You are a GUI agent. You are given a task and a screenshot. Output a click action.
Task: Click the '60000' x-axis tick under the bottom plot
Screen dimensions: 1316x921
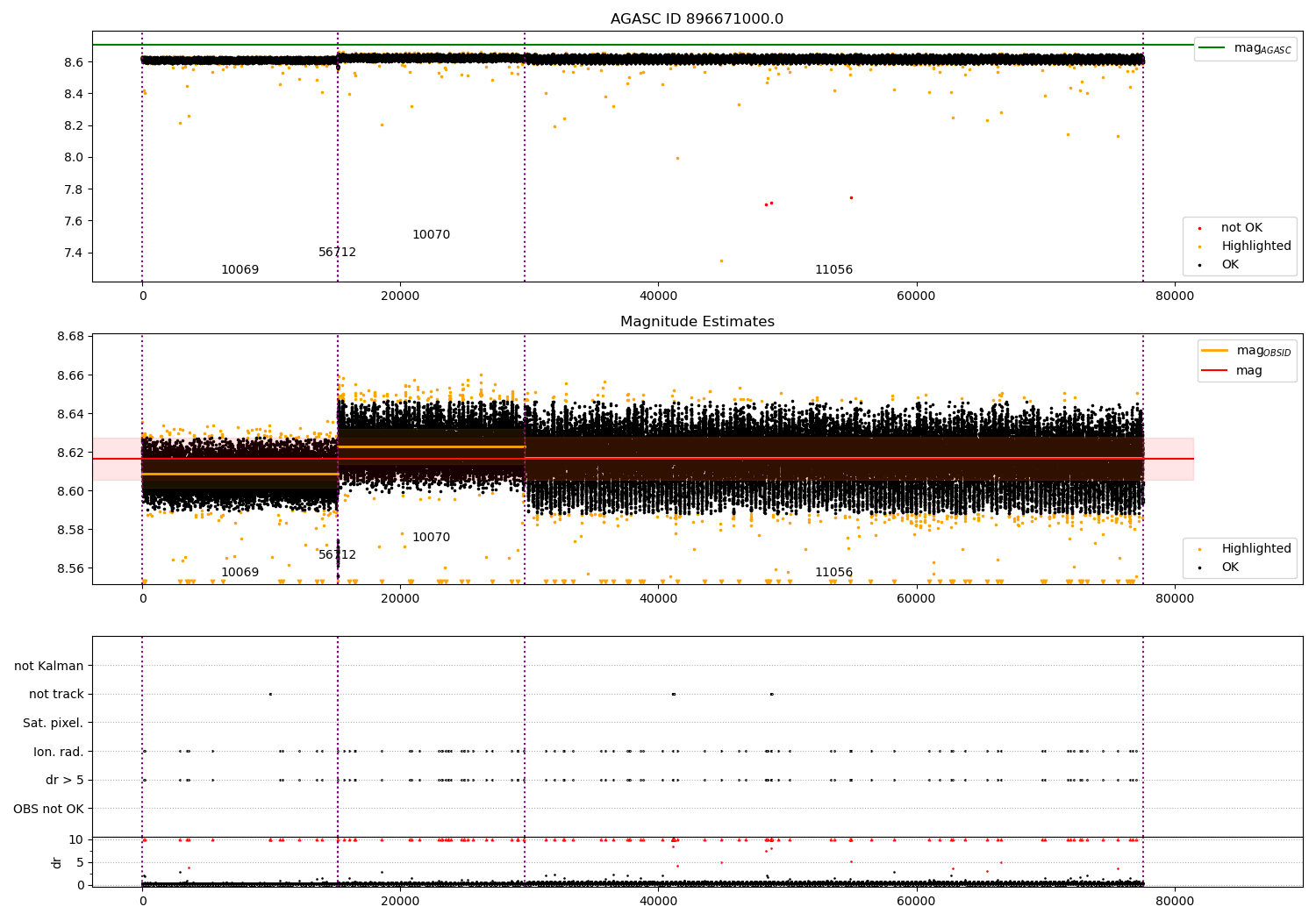(x=916, y=900)
